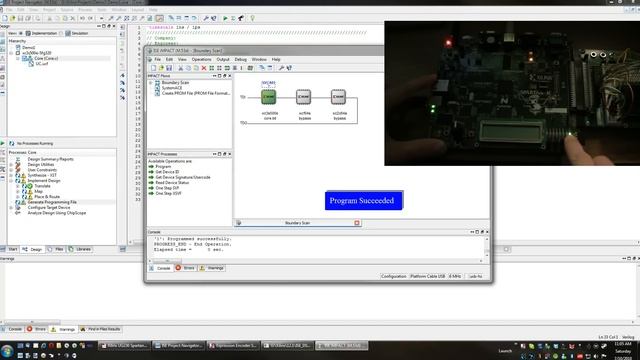The image size is (640, 360).
Task: Open the iMPACT View menu
Action: 182,60
